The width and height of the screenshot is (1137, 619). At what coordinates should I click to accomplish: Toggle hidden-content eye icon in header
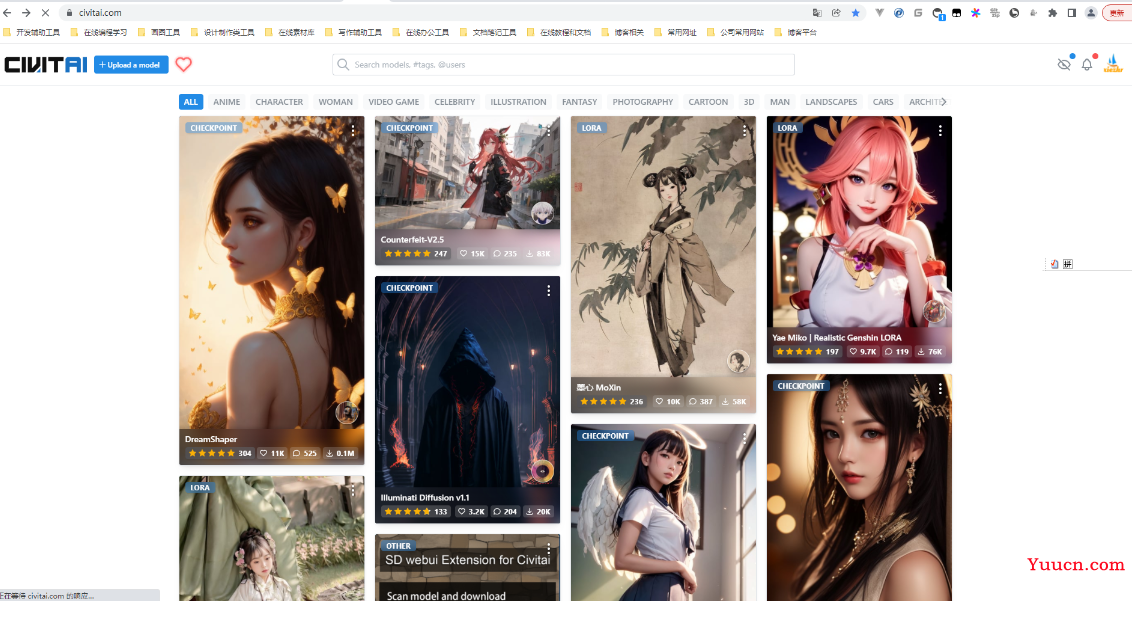point(1064,65)
